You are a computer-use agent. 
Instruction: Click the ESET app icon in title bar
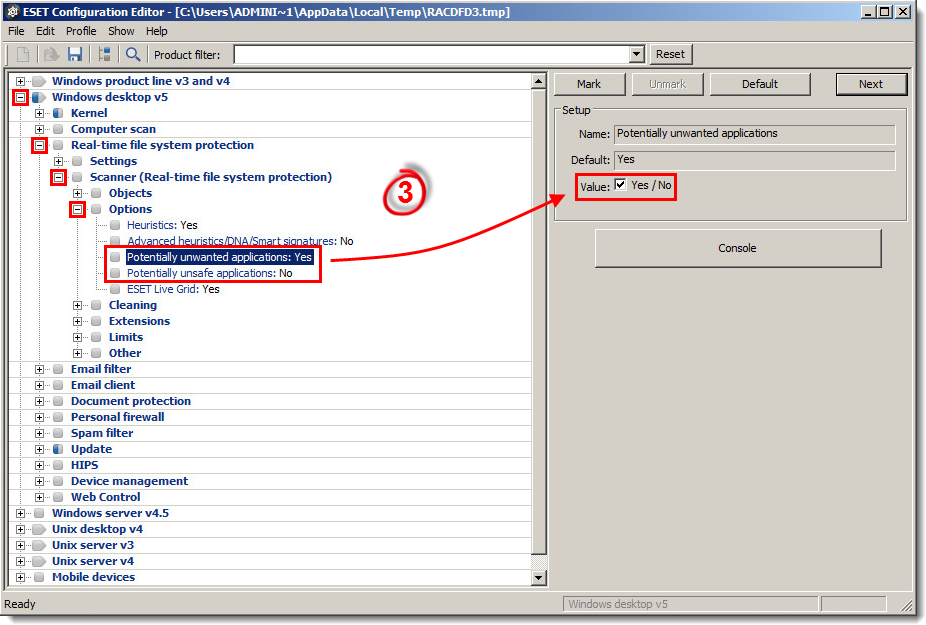click(12, 11)
